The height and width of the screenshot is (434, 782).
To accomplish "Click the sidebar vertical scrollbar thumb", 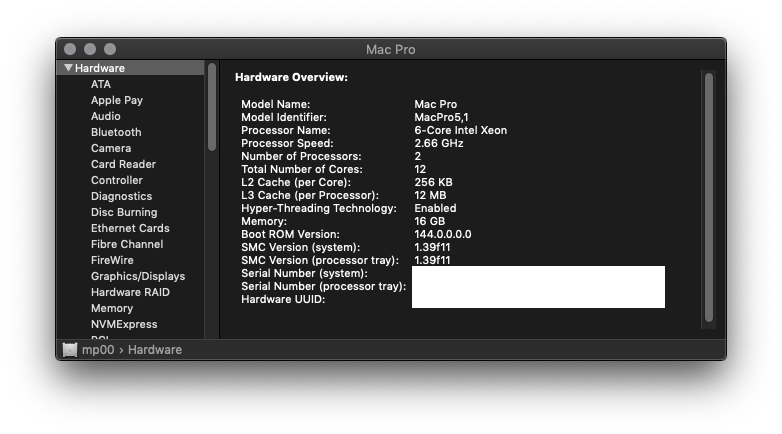I will pyautogui.click(x=212, y=107).
